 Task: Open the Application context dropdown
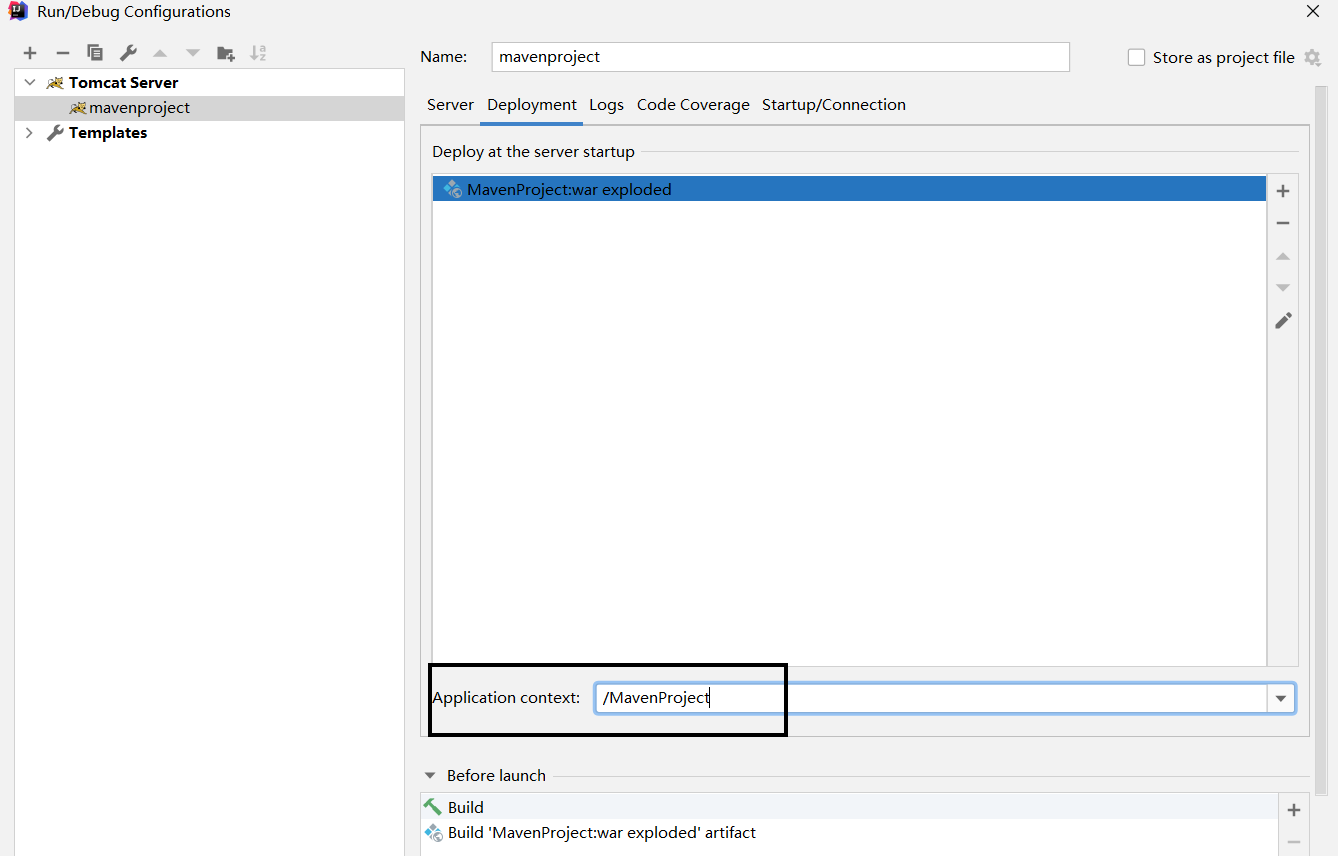pyautogui.click(x=1281, y=697)
